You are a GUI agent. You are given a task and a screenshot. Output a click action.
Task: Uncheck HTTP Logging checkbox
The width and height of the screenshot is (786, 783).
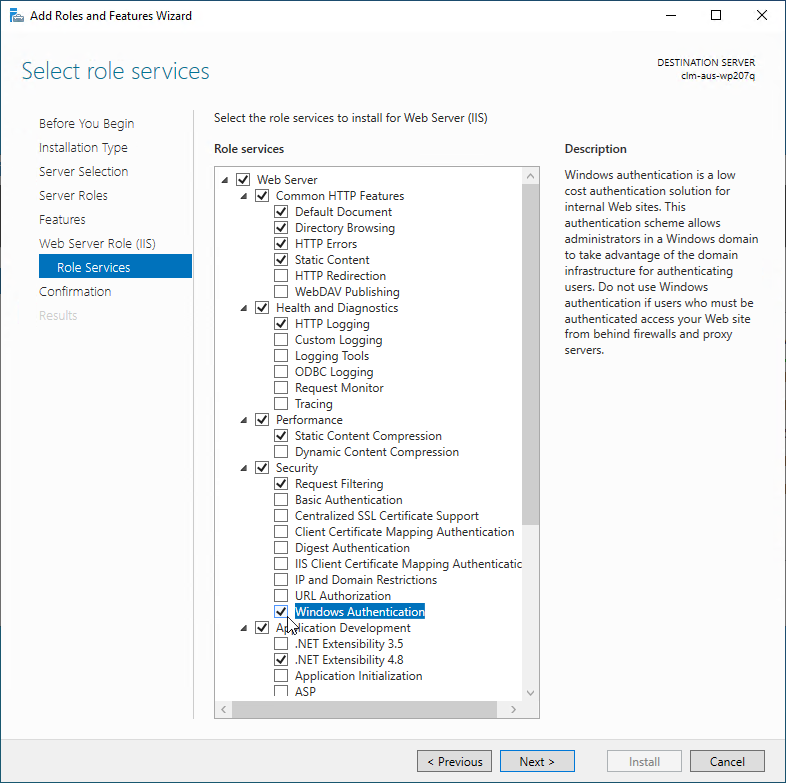tap(281, 324)
